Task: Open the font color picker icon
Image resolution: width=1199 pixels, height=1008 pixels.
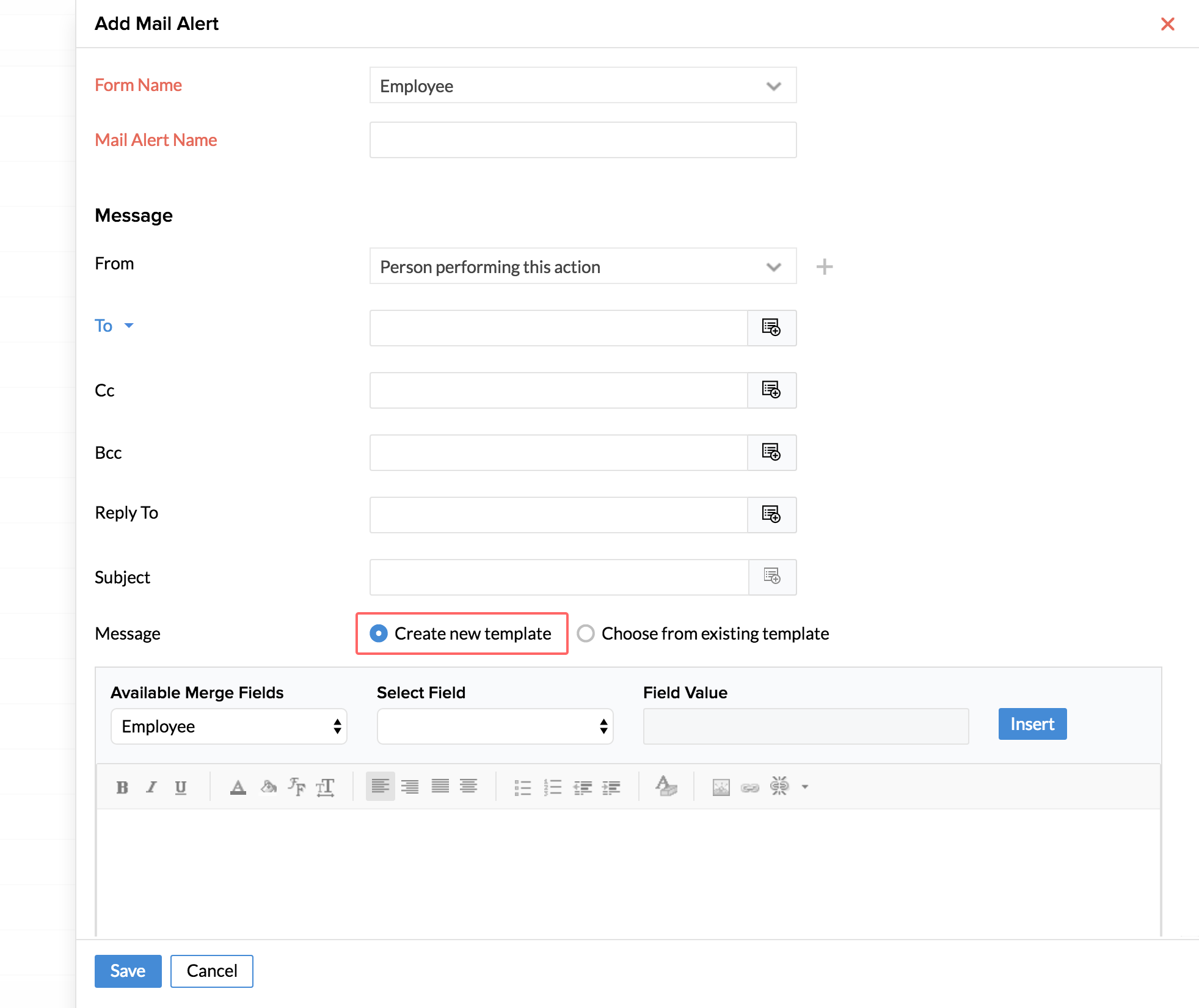Action: [x=238, y=787]
